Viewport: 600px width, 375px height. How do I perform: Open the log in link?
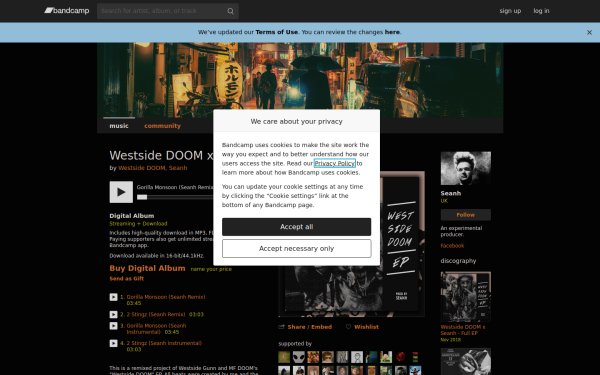[541, 11]
